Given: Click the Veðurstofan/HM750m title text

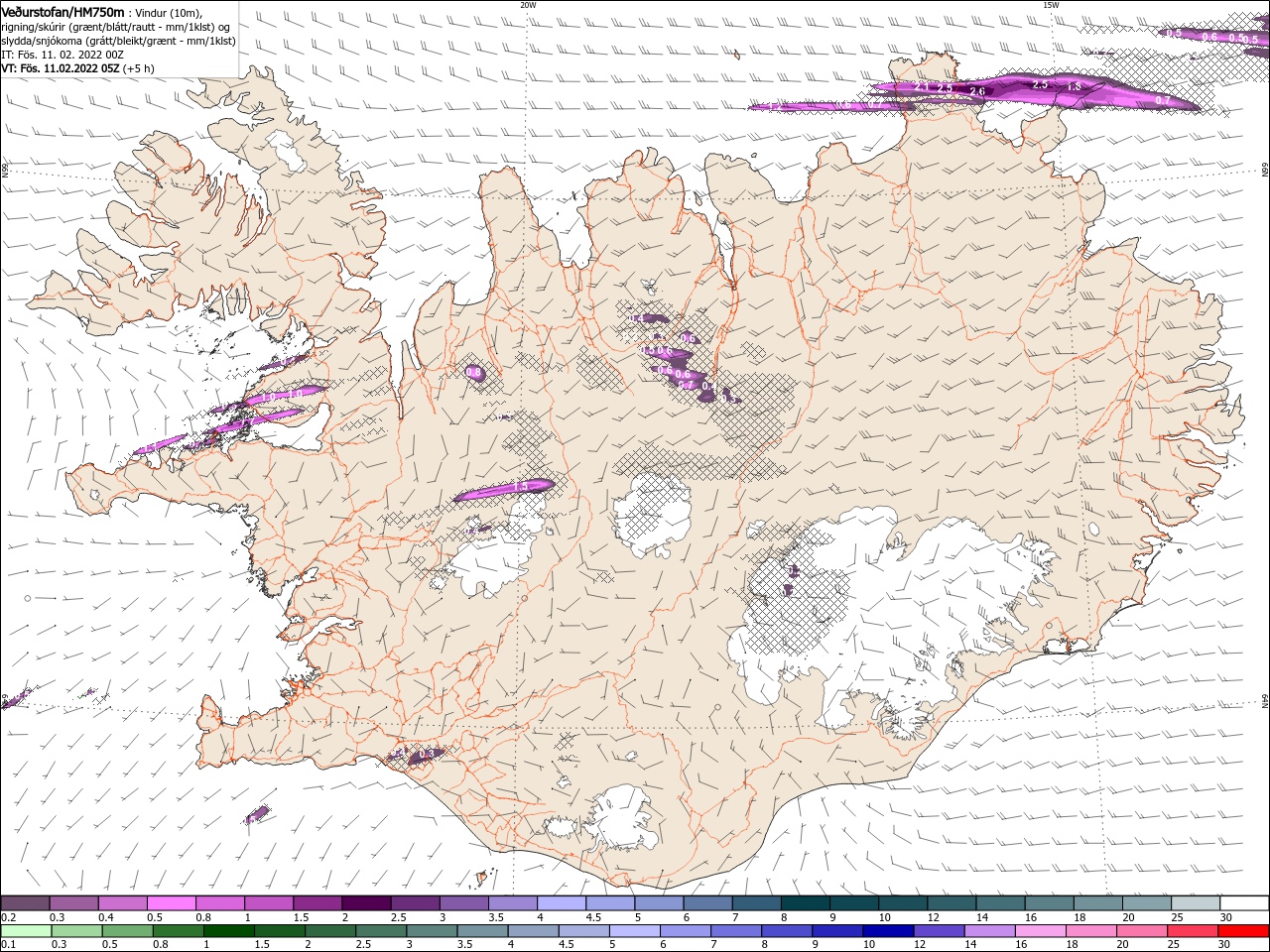Looking at the screenshot, I should (x=63, y=12).
